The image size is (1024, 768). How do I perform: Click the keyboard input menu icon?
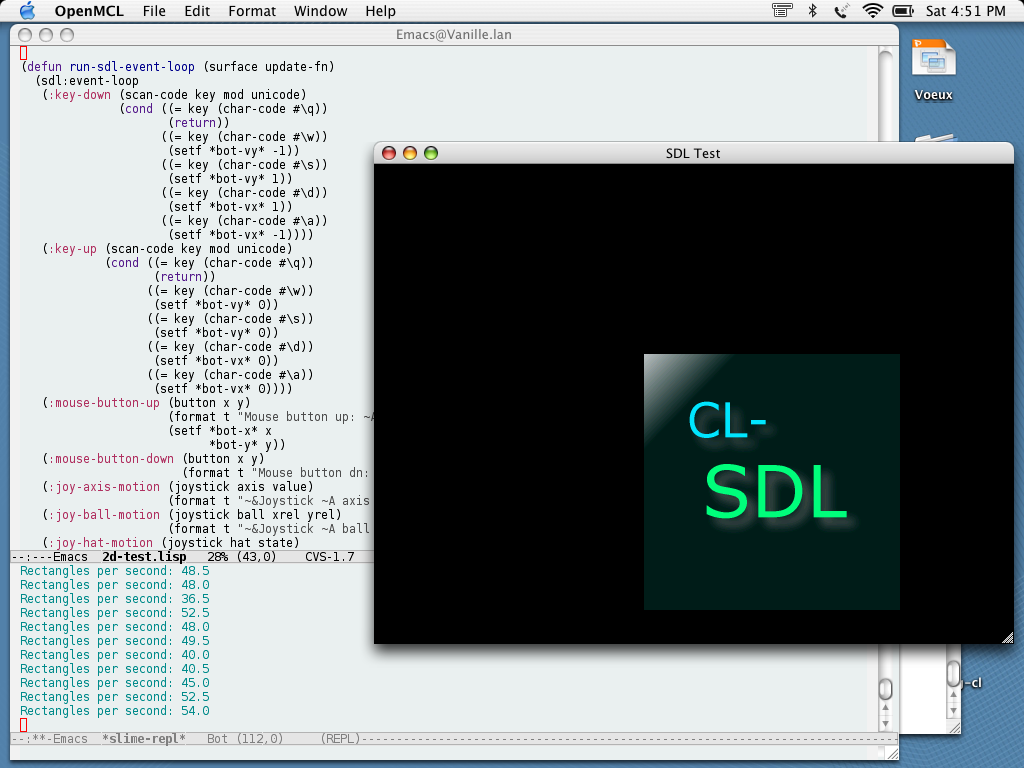pyautogui.click(x=782, y=10)
